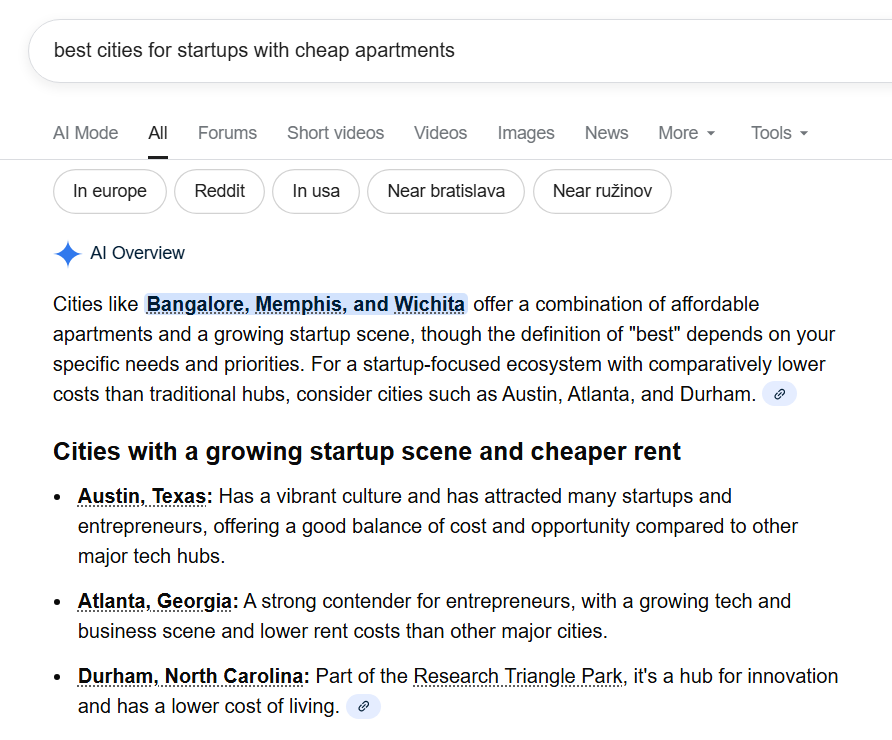
Task: Open the Tools dropdown
Action: click(779, 132)
